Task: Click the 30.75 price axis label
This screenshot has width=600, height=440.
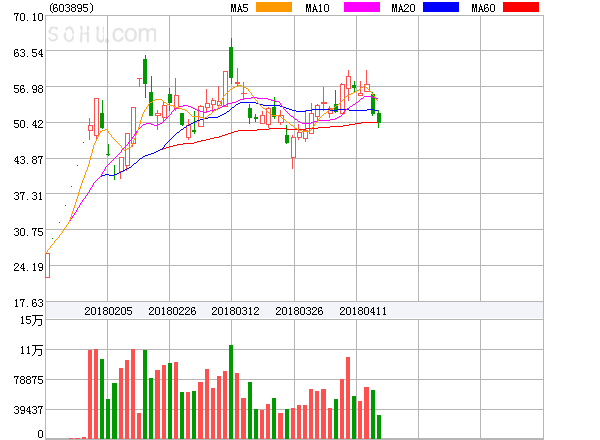Action: coord(29,232)
